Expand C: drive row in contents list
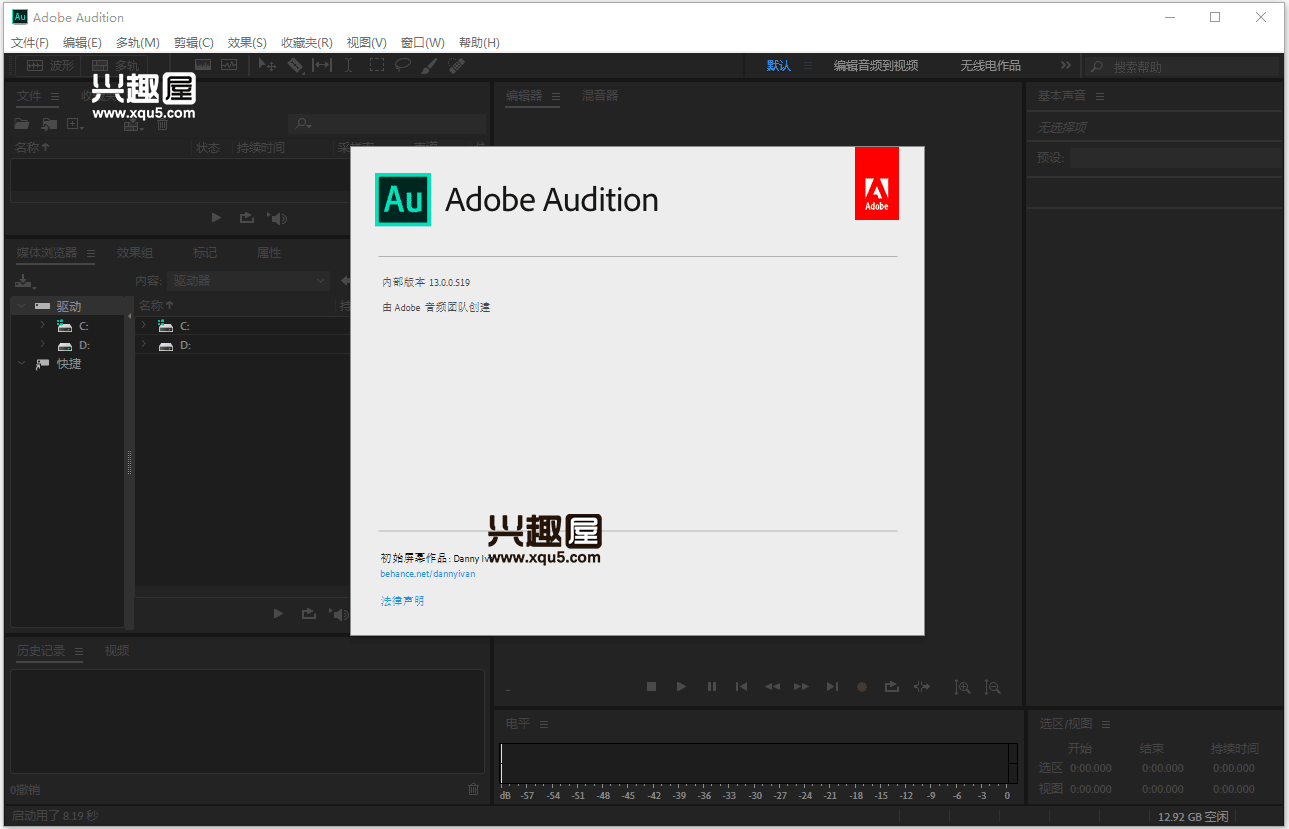This screenshot has height=829, width=1289. [143, 325]
